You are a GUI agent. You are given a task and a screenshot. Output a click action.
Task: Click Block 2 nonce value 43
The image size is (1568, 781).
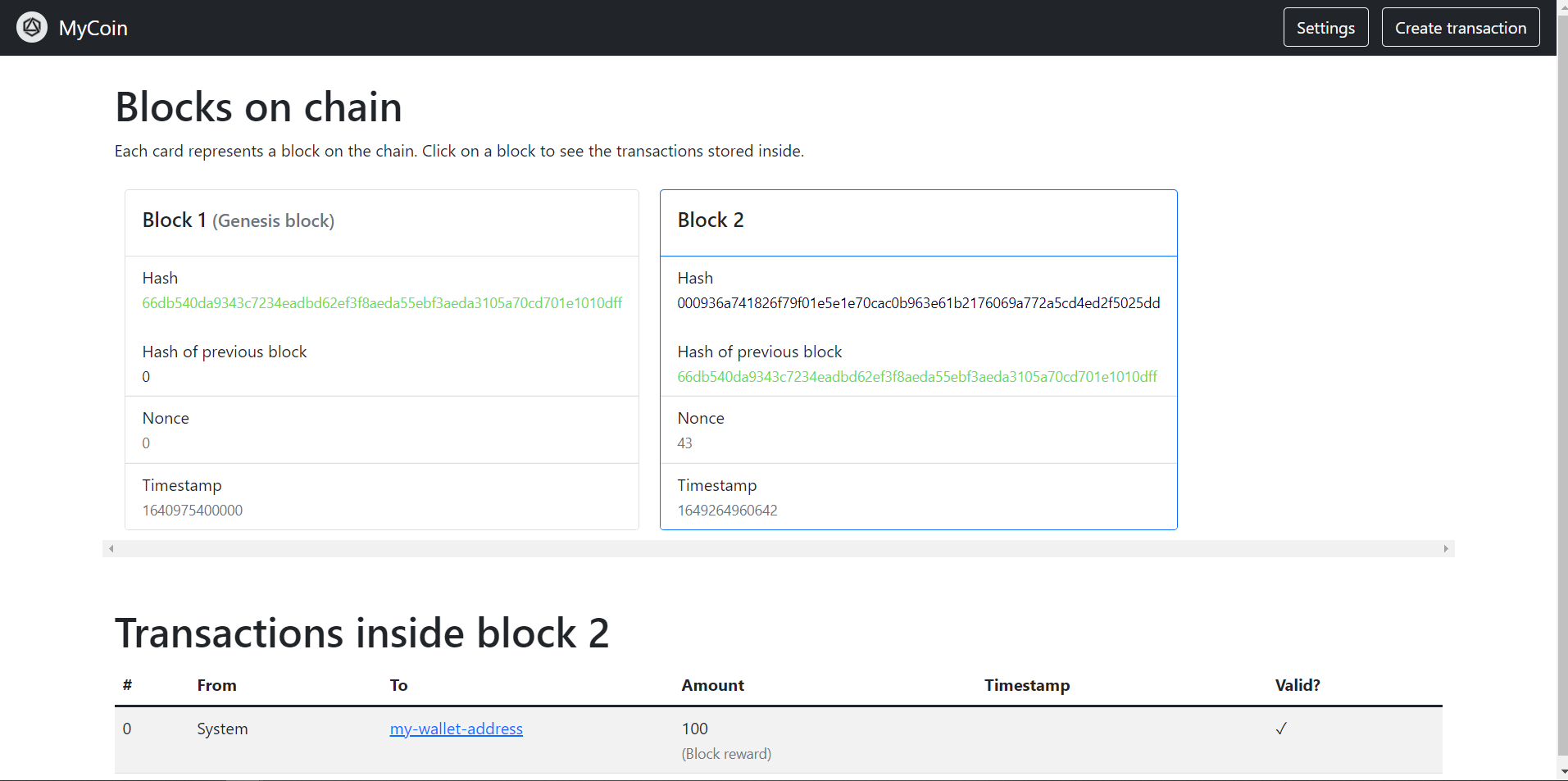tap(684, 443)
